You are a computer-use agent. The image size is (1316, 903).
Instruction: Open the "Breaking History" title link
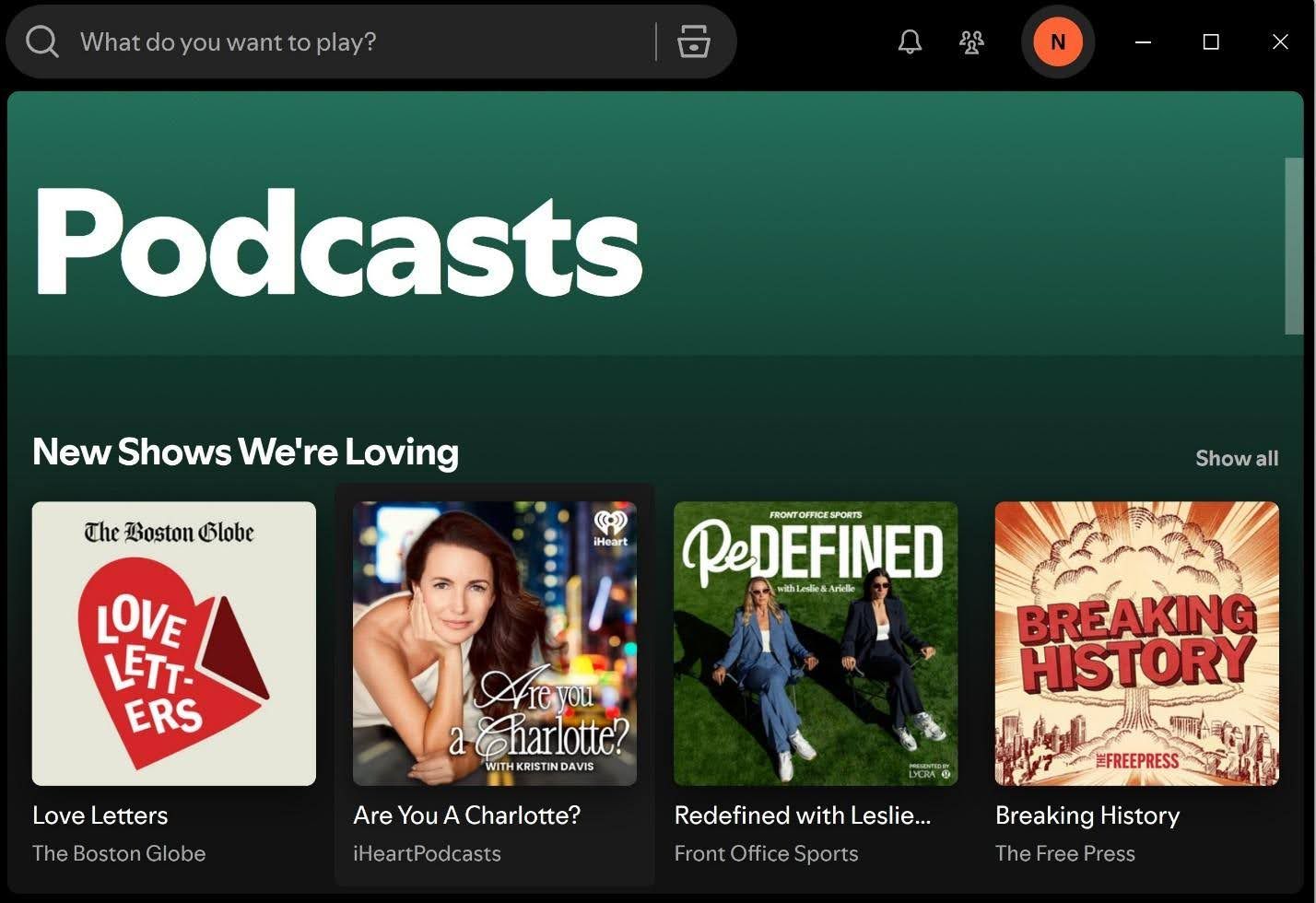(x=1087, y=815)
